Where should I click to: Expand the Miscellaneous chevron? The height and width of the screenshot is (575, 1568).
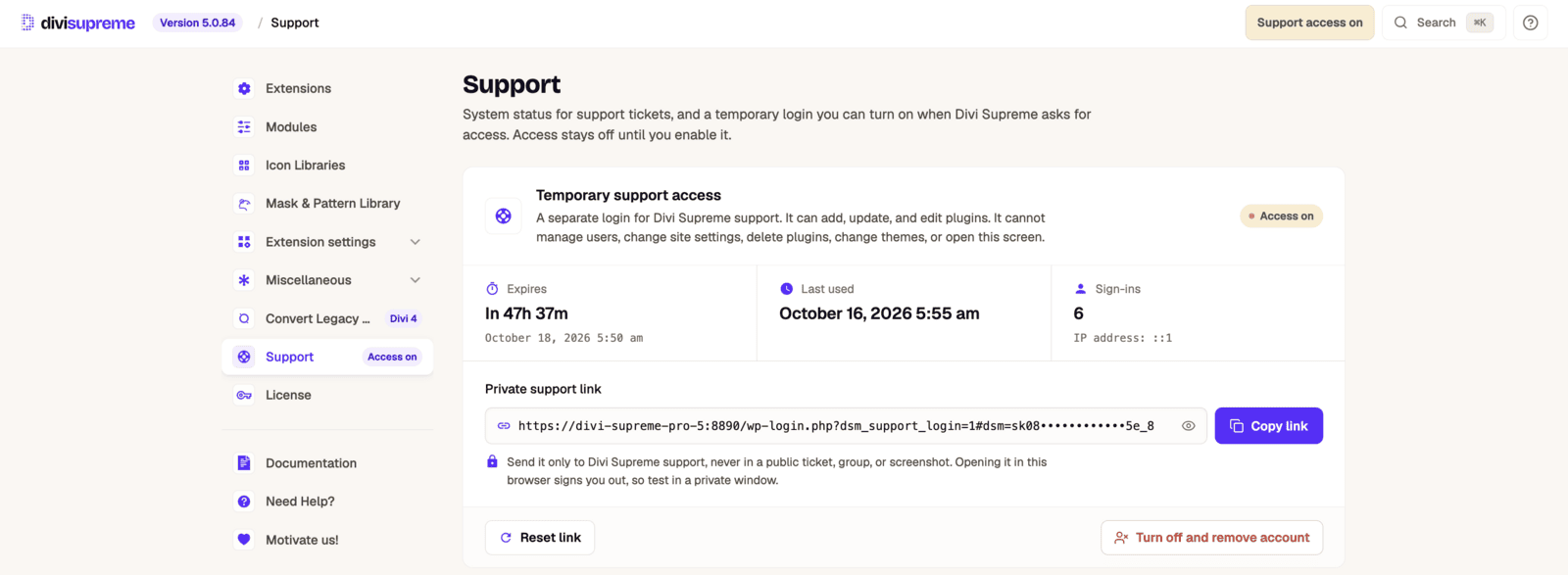415,280
